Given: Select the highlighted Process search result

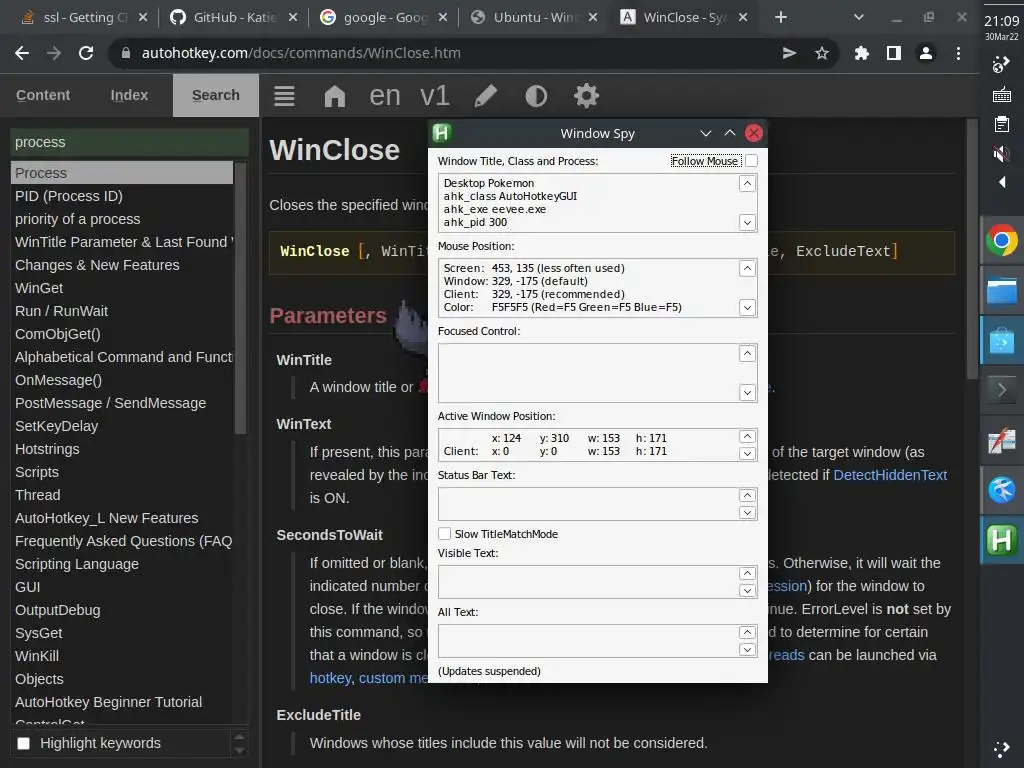Looking at the screenshot, I should [122, 173].
